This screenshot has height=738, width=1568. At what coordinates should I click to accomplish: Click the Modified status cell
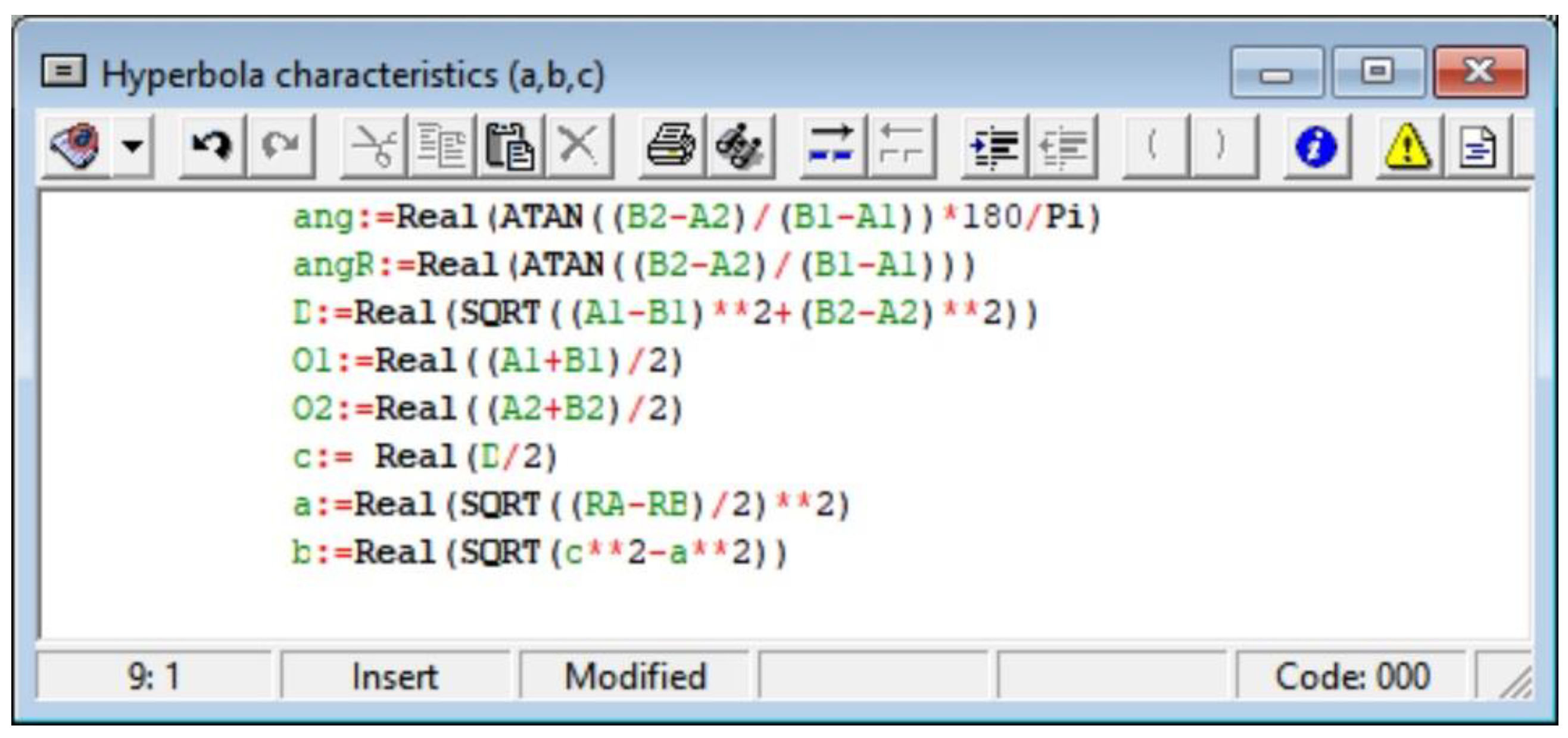point(635,676)
